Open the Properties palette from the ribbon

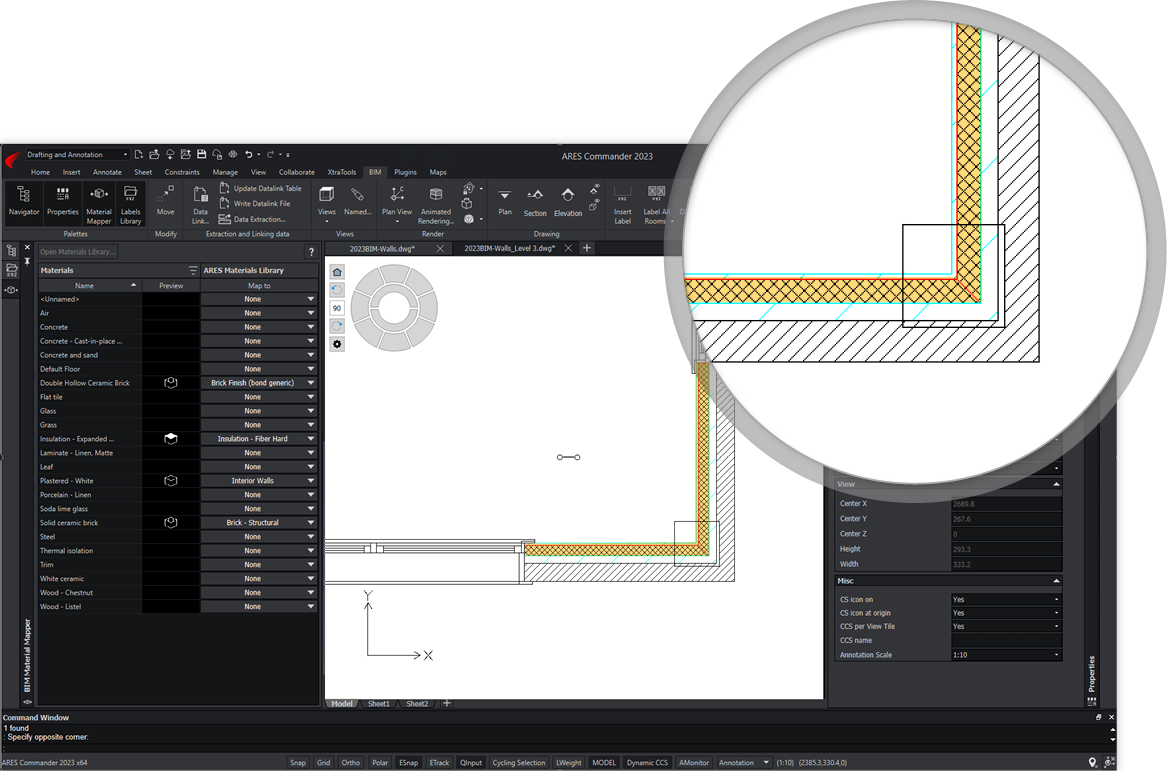(x=63, y=201)
